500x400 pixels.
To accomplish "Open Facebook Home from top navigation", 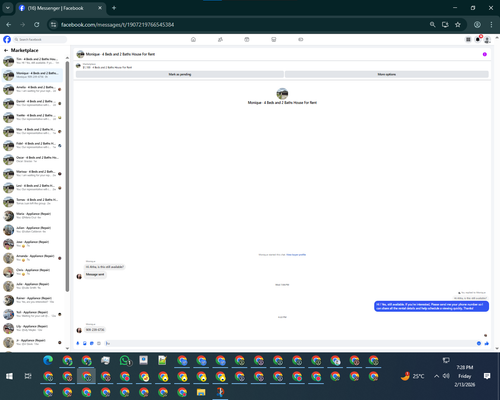I will 193,39.
